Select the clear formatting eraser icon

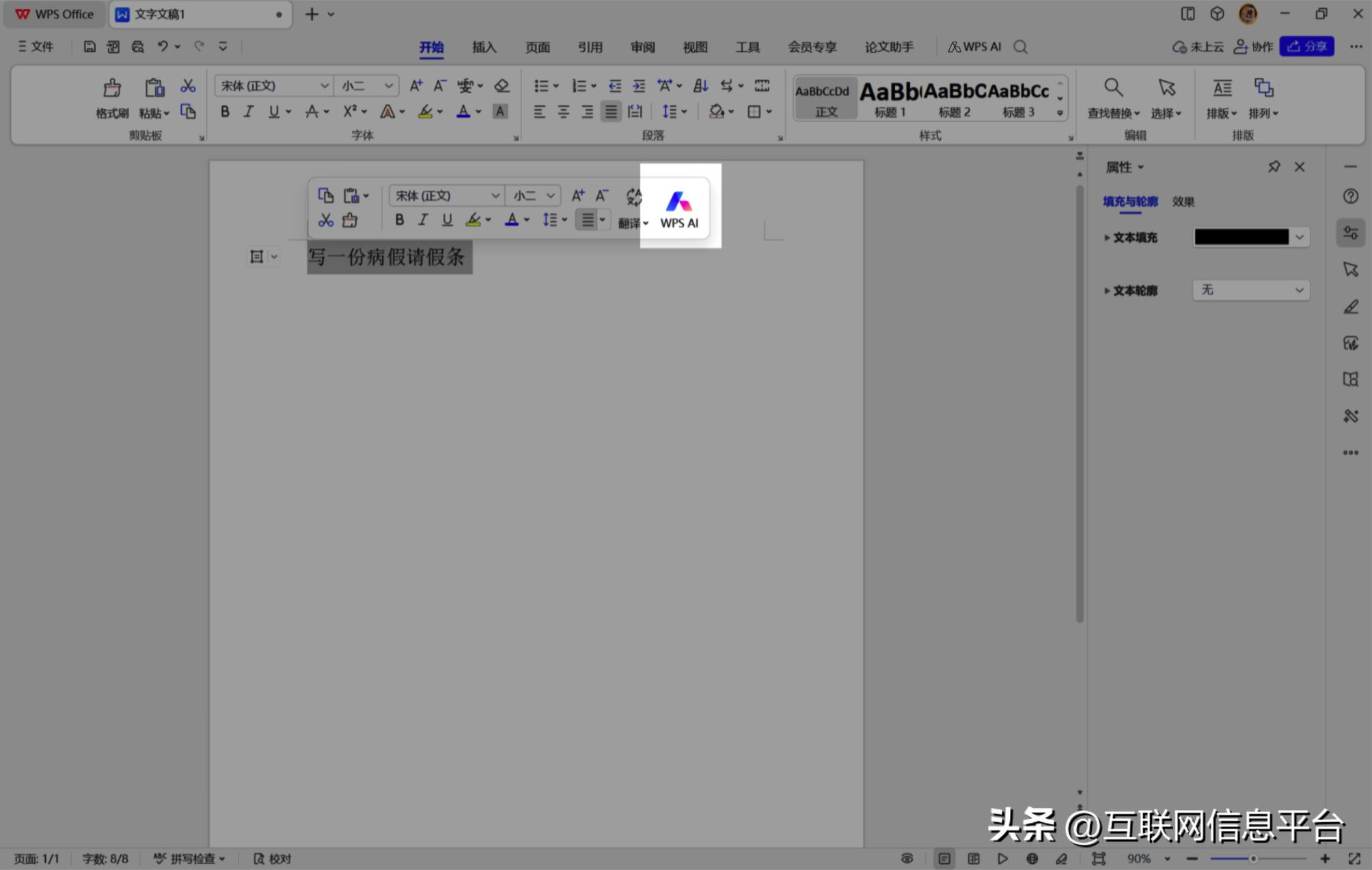coord(502,85)
